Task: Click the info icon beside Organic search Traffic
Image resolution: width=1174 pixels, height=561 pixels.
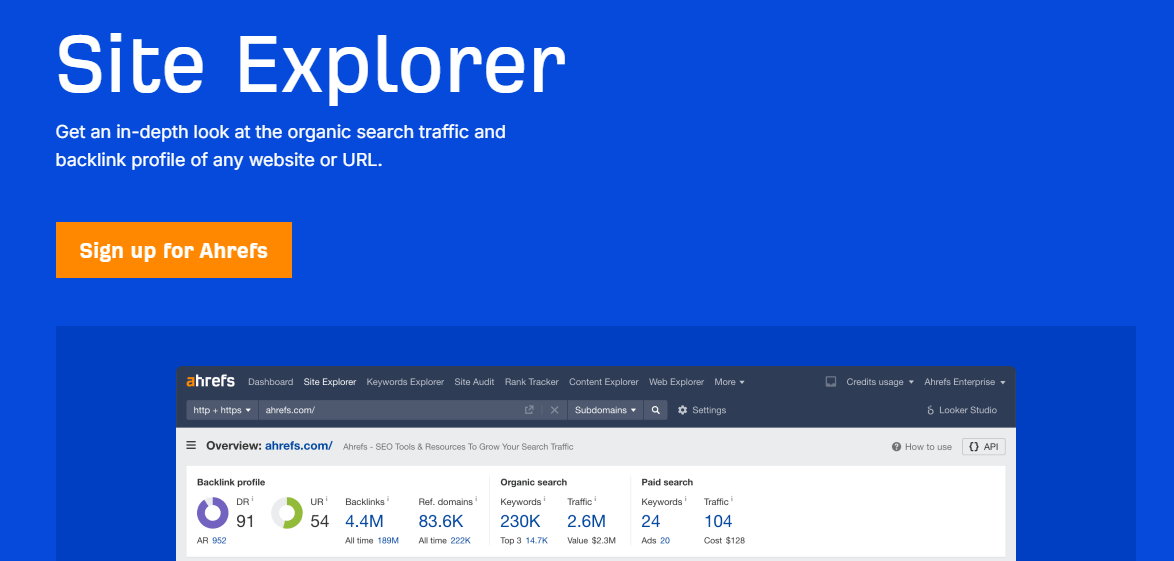Action: (x=596, y=498)
